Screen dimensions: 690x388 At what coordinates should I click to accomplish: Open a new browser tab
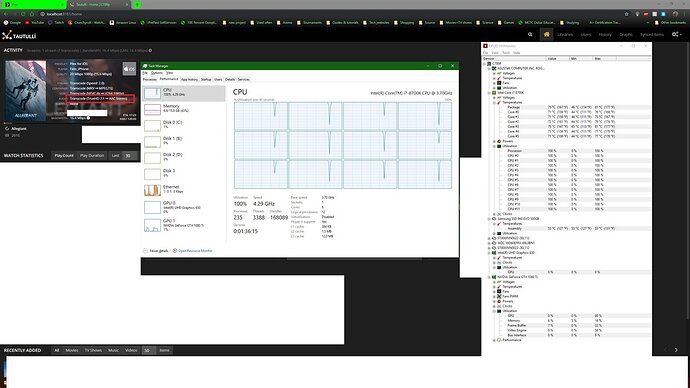137,4
